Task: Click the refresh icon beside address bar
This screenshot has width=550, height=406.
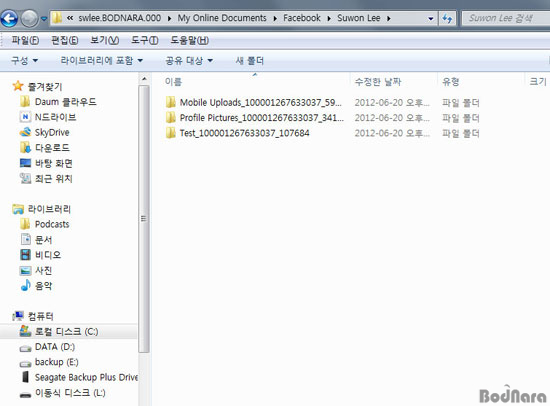Action: (x=447, y=18)
